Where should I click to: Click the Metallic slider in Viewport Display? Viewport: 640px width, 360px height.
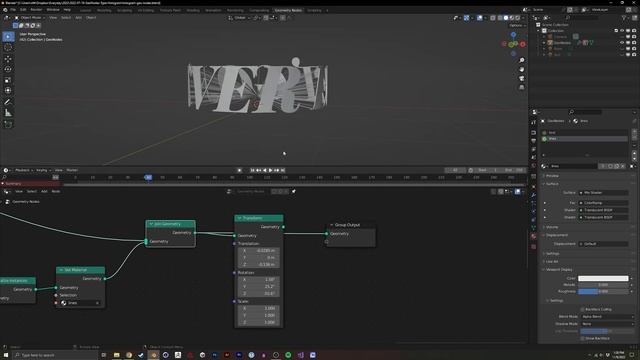pos(603,285)
